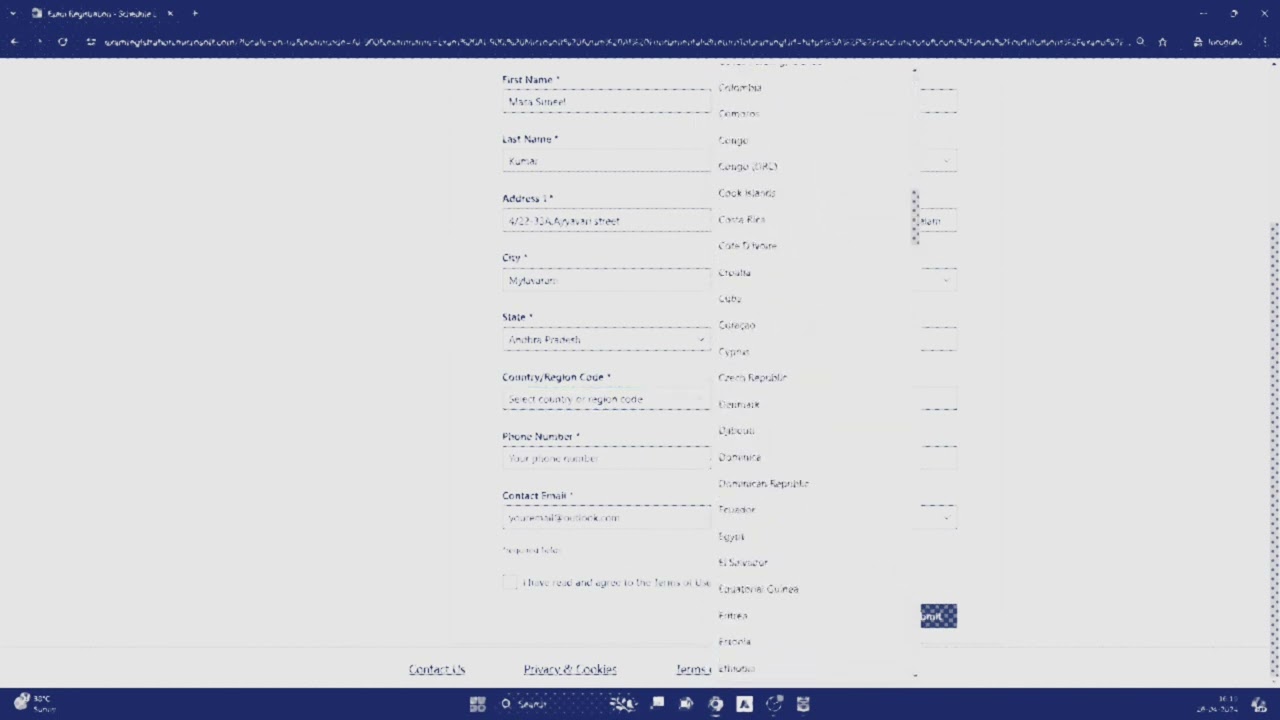
Task: Choose Congo (DRC) from the list
Action: click(747, 167)
